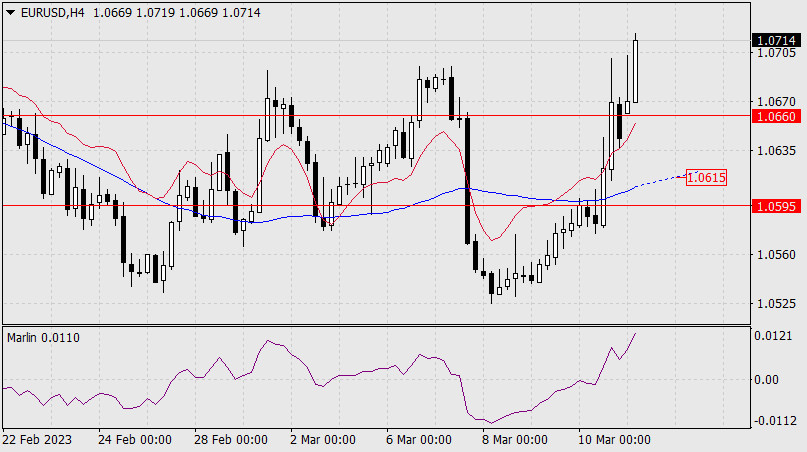Screen dimensions: 807x452
Task: Click the 2 Mar 00:00 time label
Action: click(x=323, y=440)
